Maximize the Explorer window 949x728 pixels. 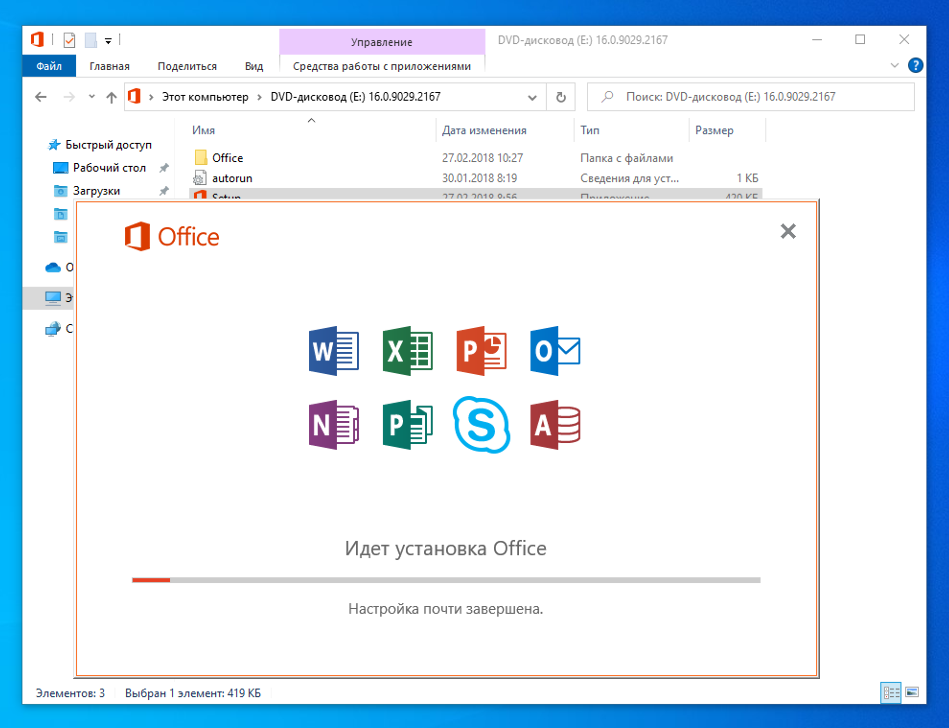click(860, 40)
